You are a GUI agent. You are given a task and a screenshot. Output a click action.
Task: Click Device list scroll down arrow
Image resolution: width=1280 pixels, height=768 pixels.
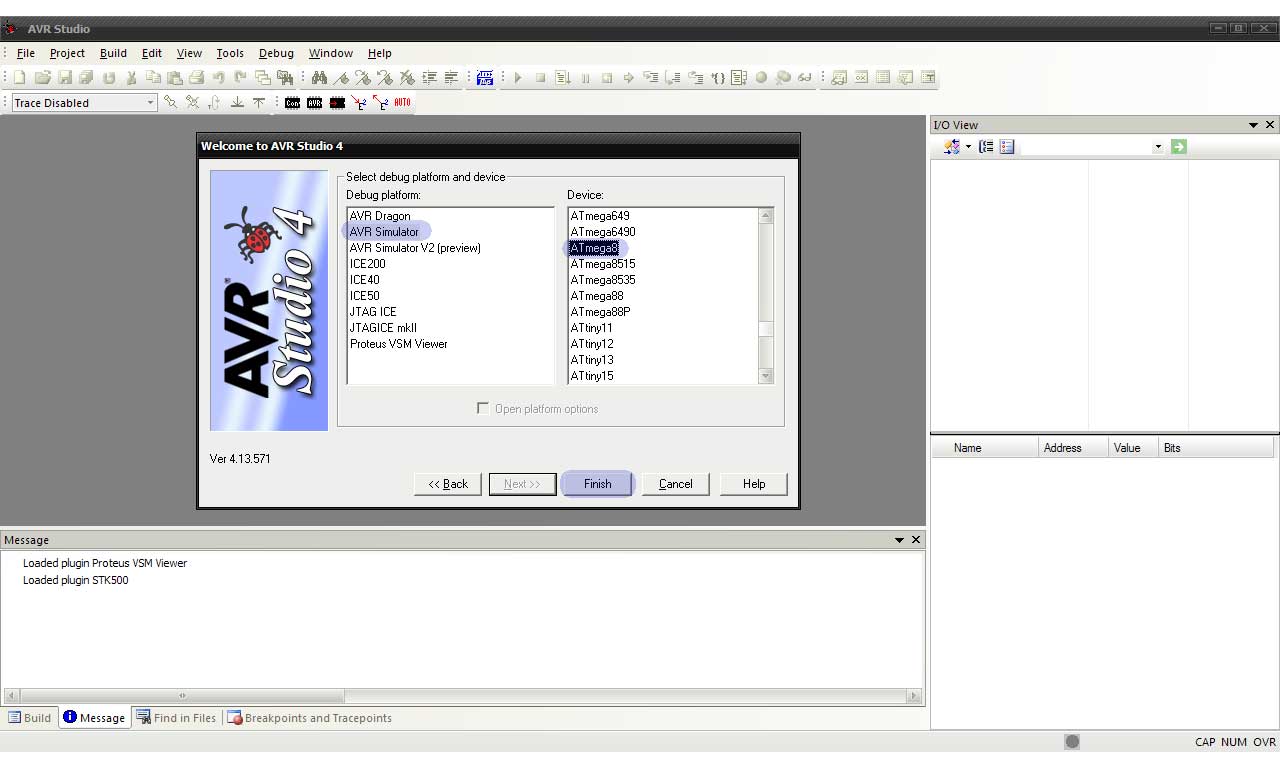(x=766, y=376)
